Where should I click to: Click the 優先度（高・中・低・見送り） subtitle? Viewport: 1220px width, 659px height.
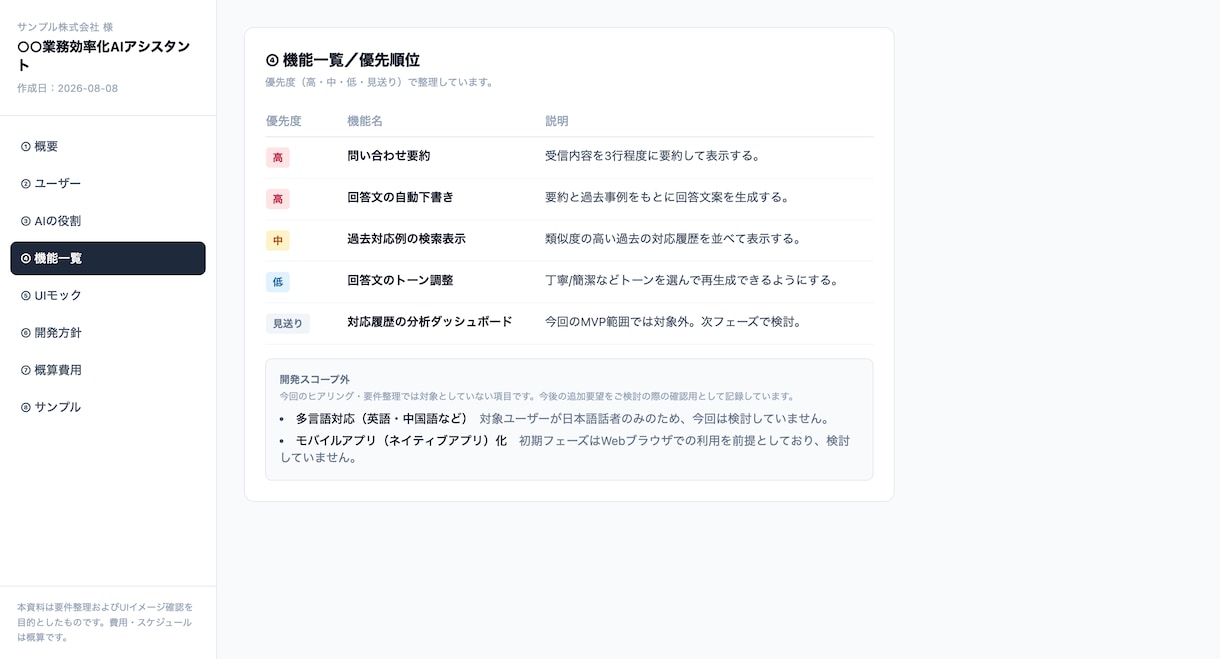click(380, 82)
